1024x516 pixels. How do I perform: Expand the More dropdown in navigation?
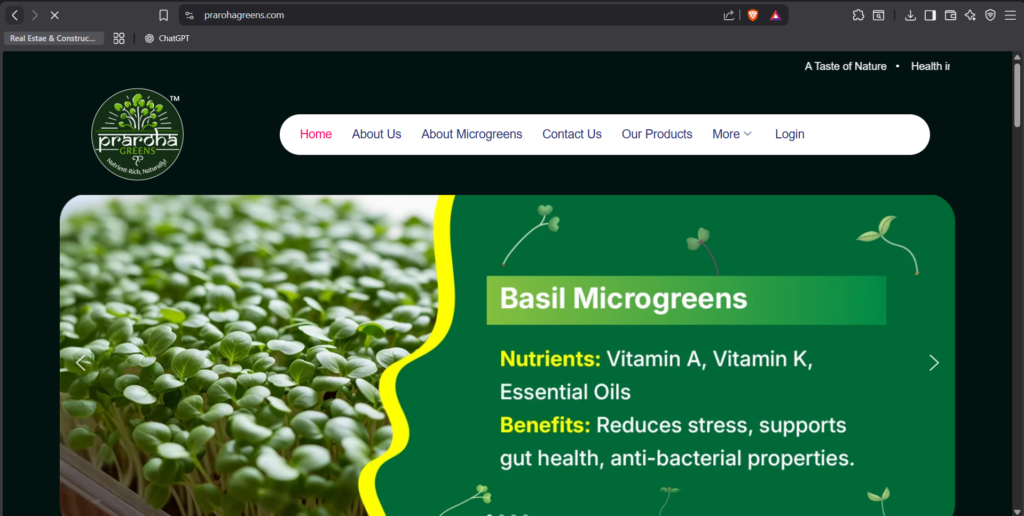pos(732,134)
